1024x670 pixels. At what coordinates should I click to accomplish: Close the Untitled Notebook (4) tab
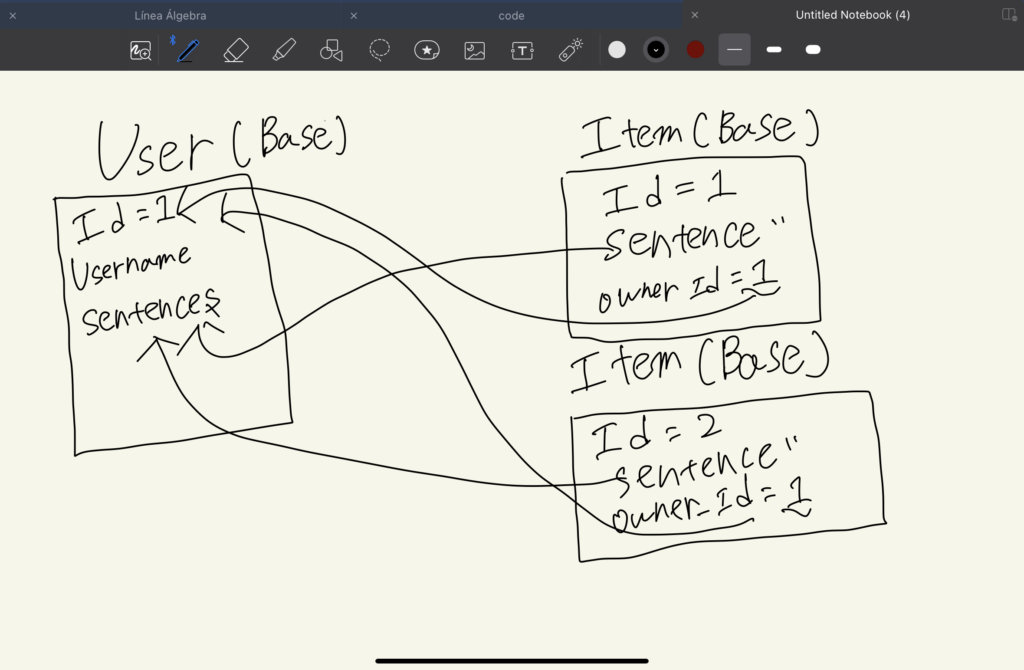tap(695, 15)
